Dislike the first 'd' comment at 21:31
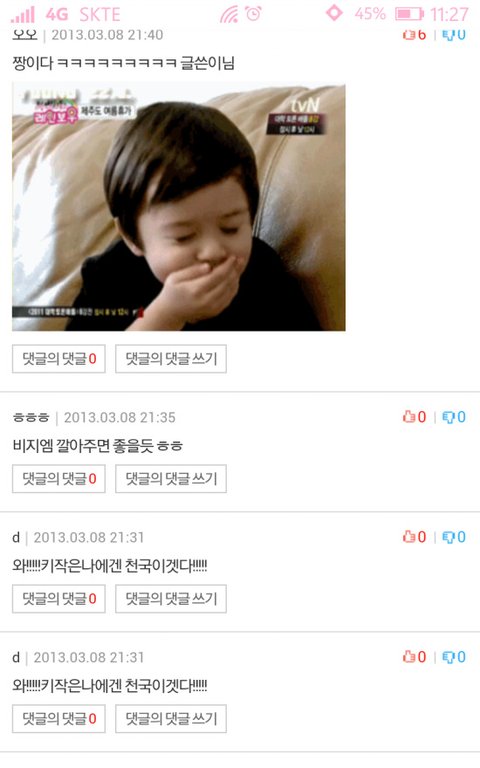 click(x=448, y=537)
